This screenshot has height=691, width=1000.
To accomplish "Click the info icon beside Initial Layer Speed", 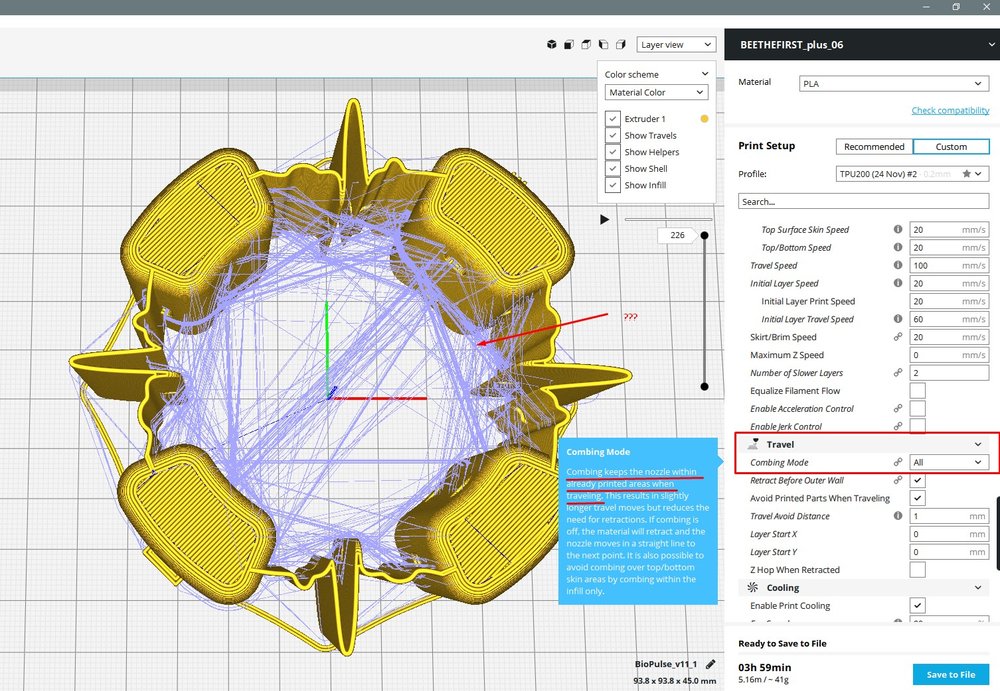I will 897,283.
